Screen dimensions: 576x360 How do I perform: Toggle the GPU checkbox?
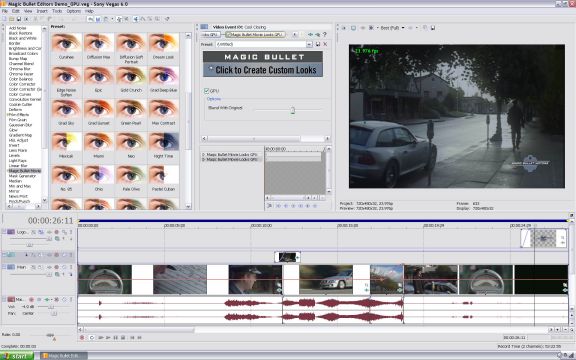(206, 91)
